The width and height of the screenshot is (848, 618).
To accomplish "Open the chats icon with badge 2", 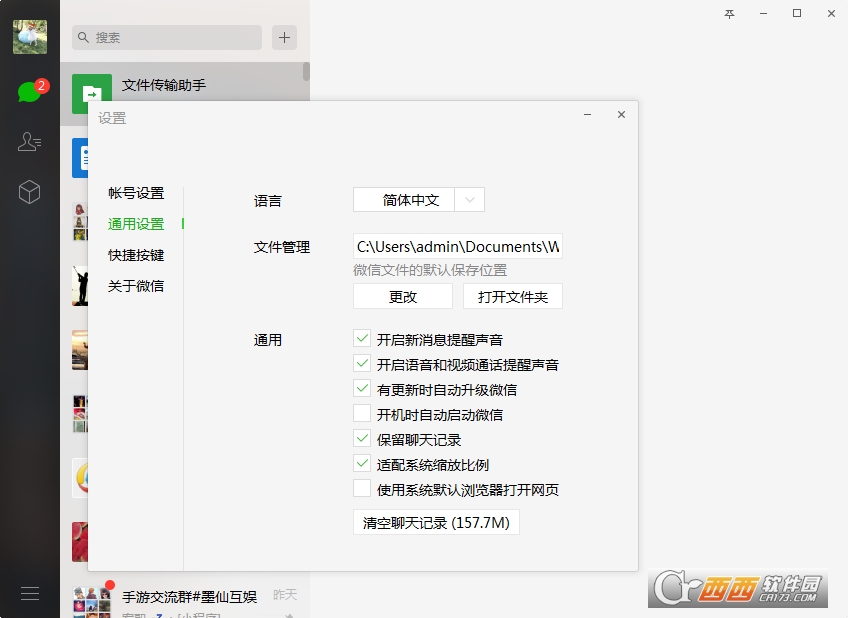I will click(x=31, y=91).
